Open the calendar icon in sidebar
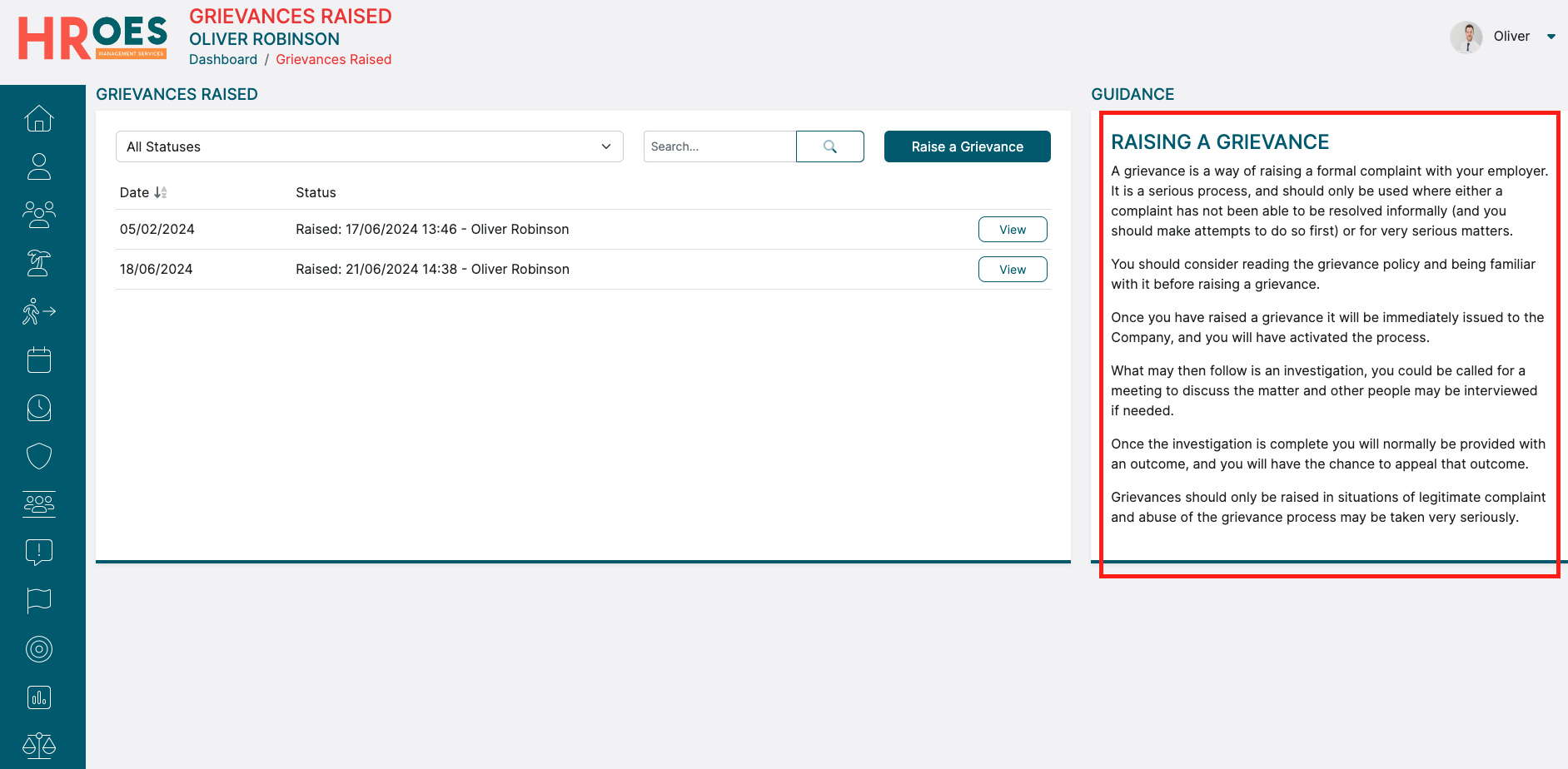Image resolution: width=1568 pixels, height=769 pixels. 39,360
